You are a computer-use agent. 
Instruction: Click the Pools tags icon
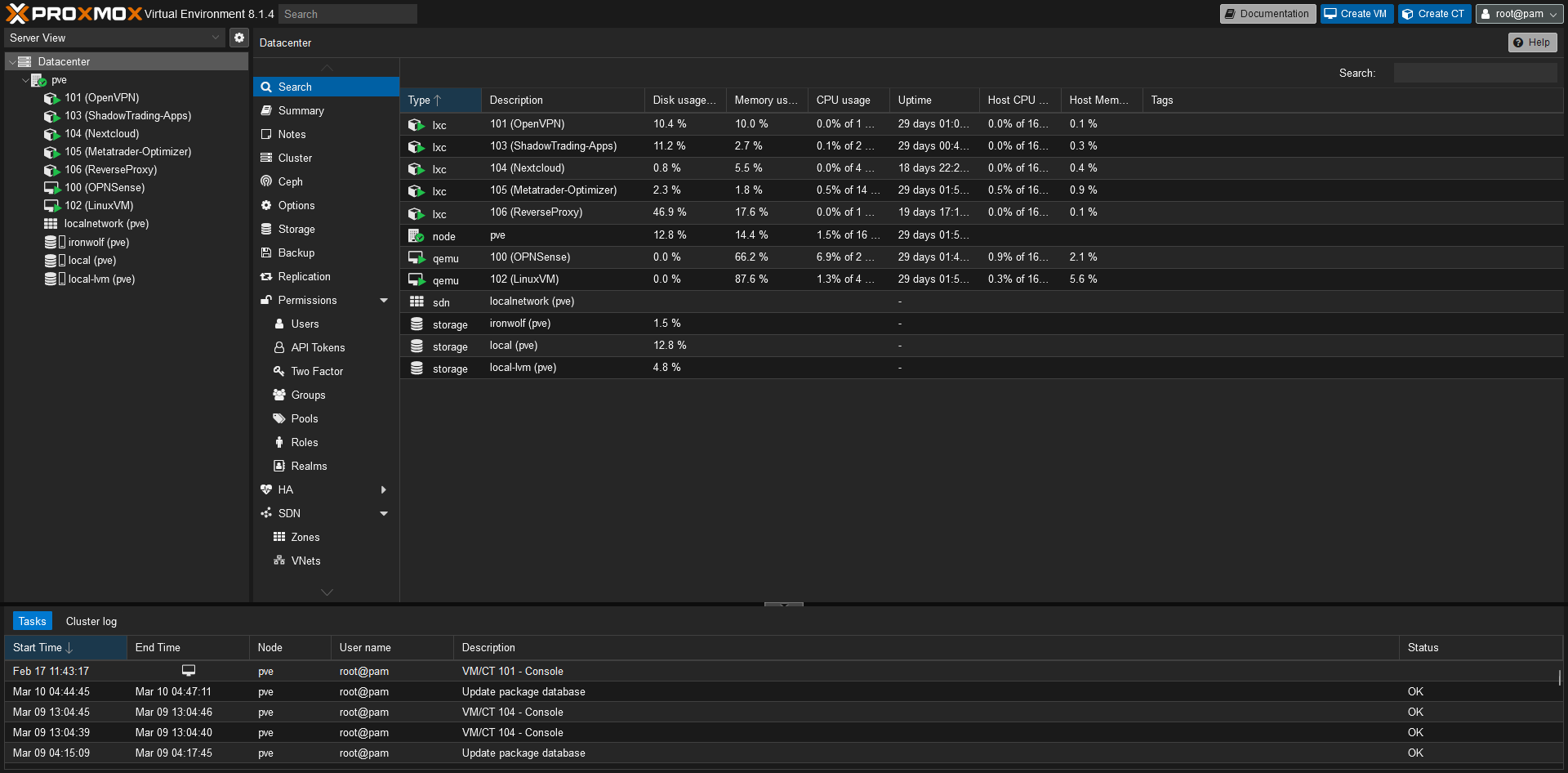(x=279, y=418)
